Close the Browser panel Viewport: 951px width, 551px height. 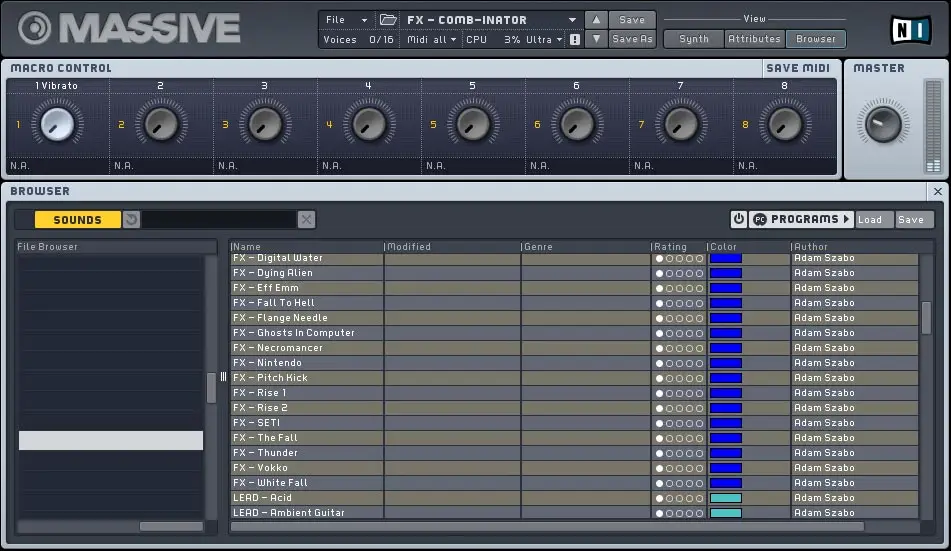coord(938,191)
